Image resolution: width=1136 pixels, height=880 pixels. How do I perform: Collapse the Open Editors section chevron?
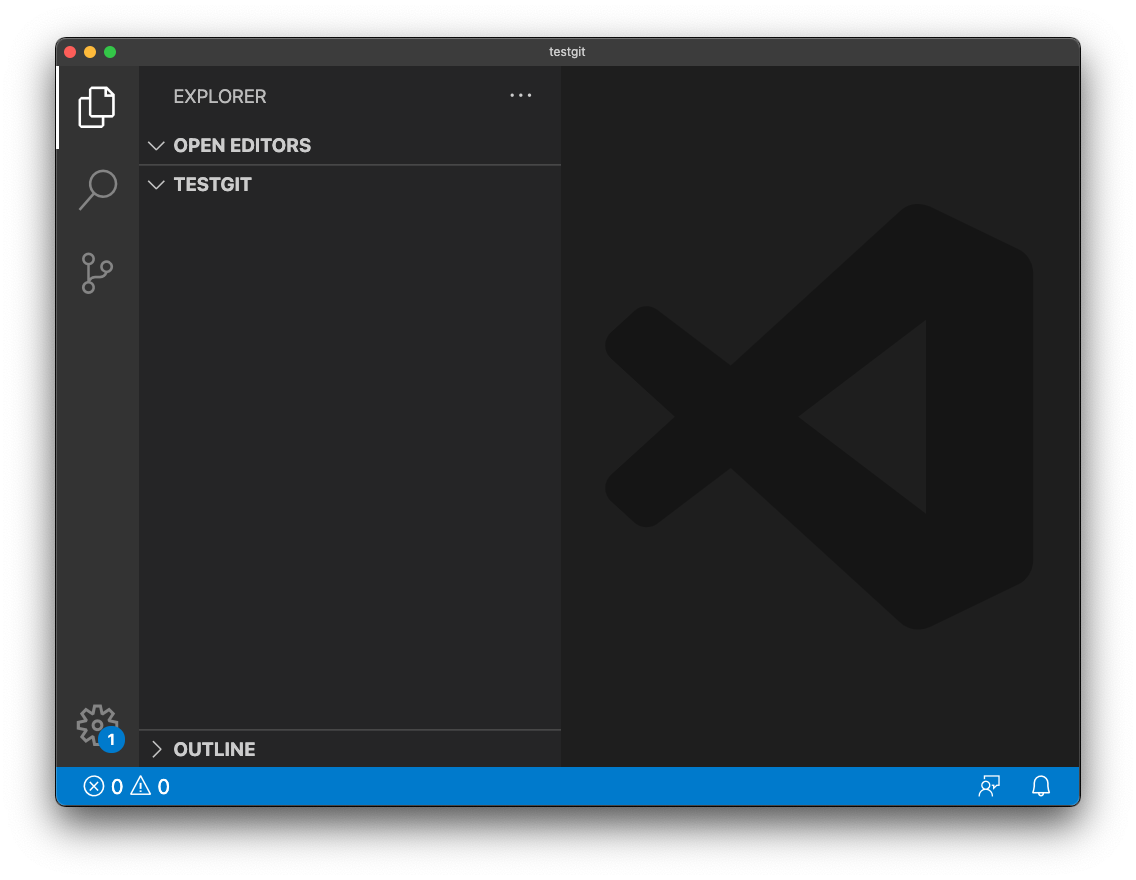point(156,146)
